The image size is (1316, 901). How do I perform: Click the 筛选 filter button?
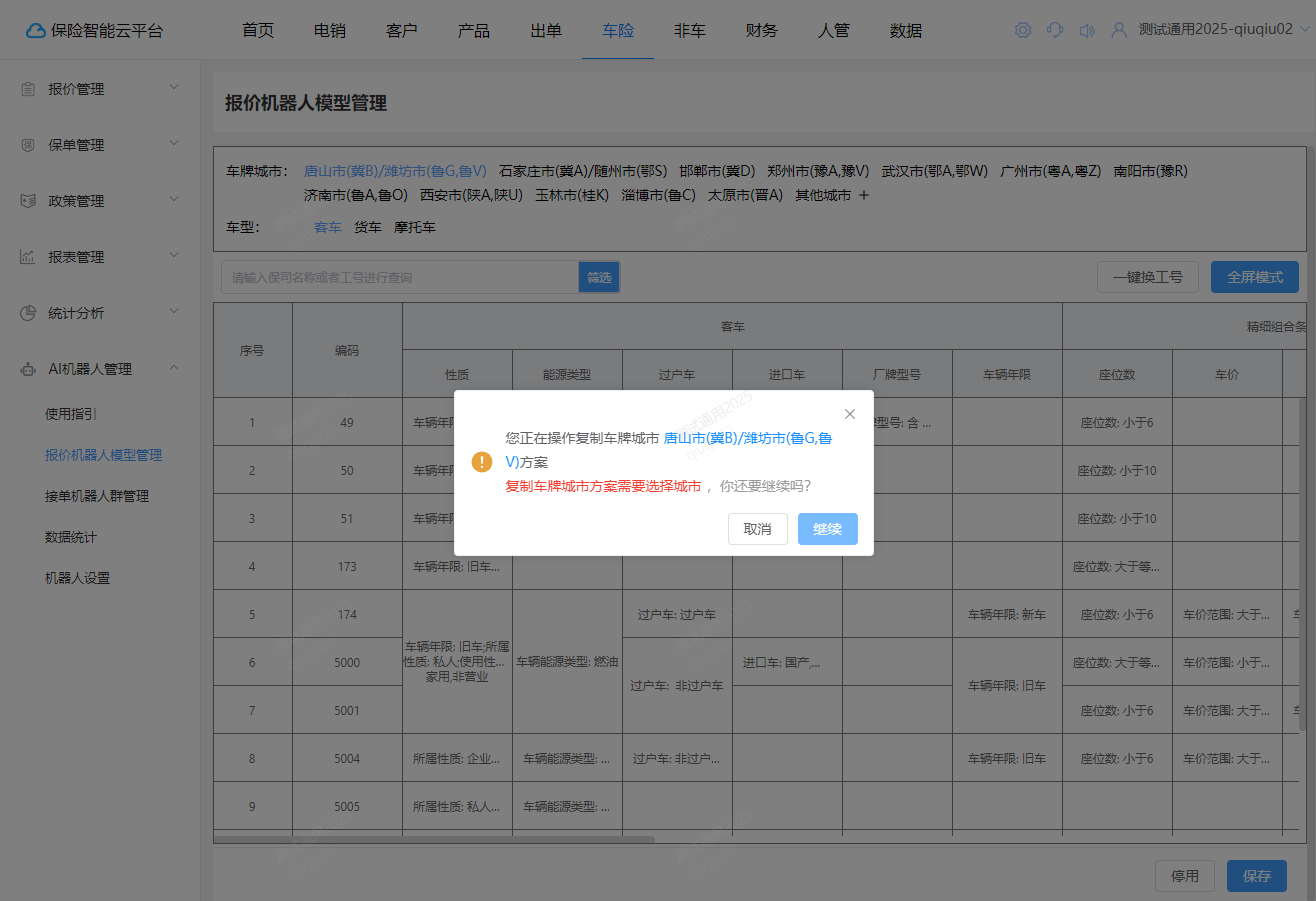point(599,277)
